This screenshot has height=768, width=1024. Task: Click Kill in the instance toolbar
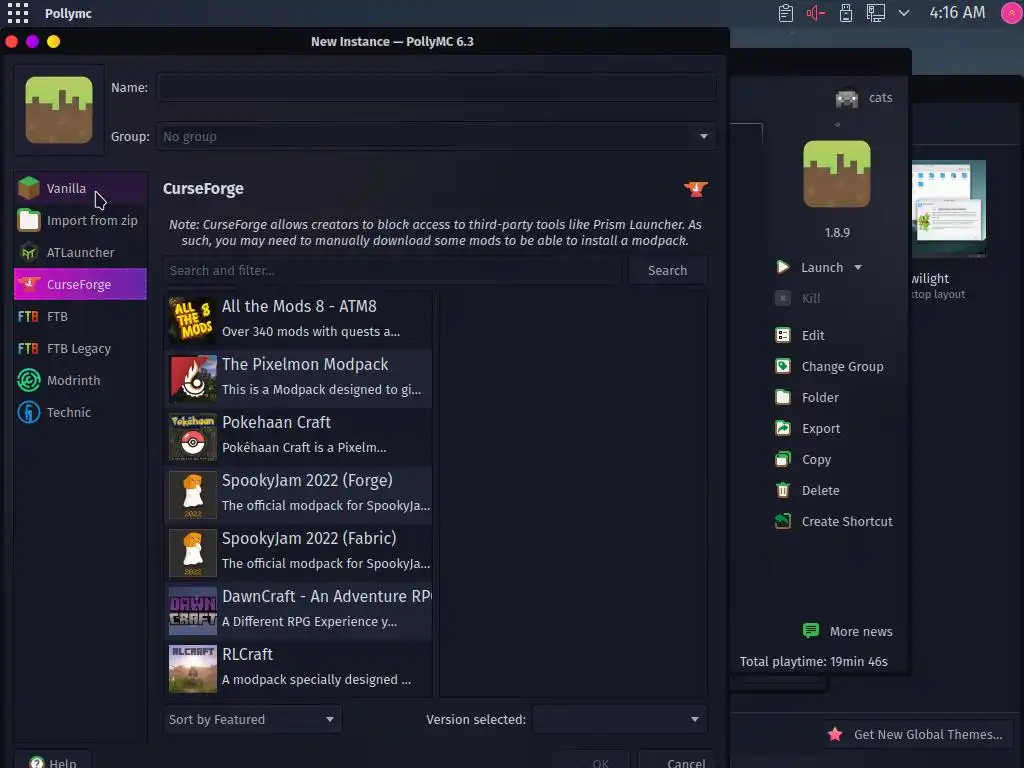[x=798, y=298]
